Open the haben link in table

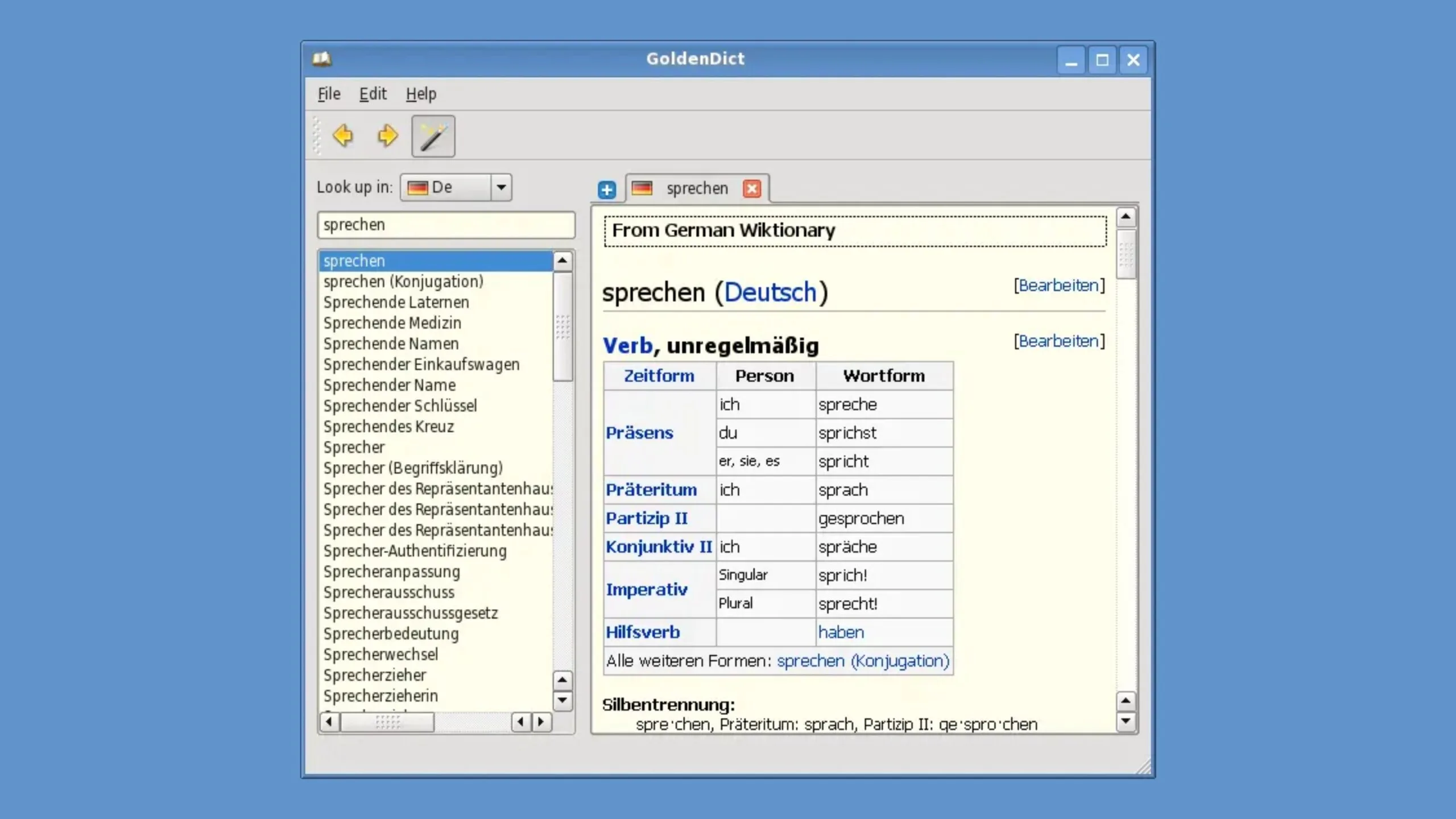(841, 632)
